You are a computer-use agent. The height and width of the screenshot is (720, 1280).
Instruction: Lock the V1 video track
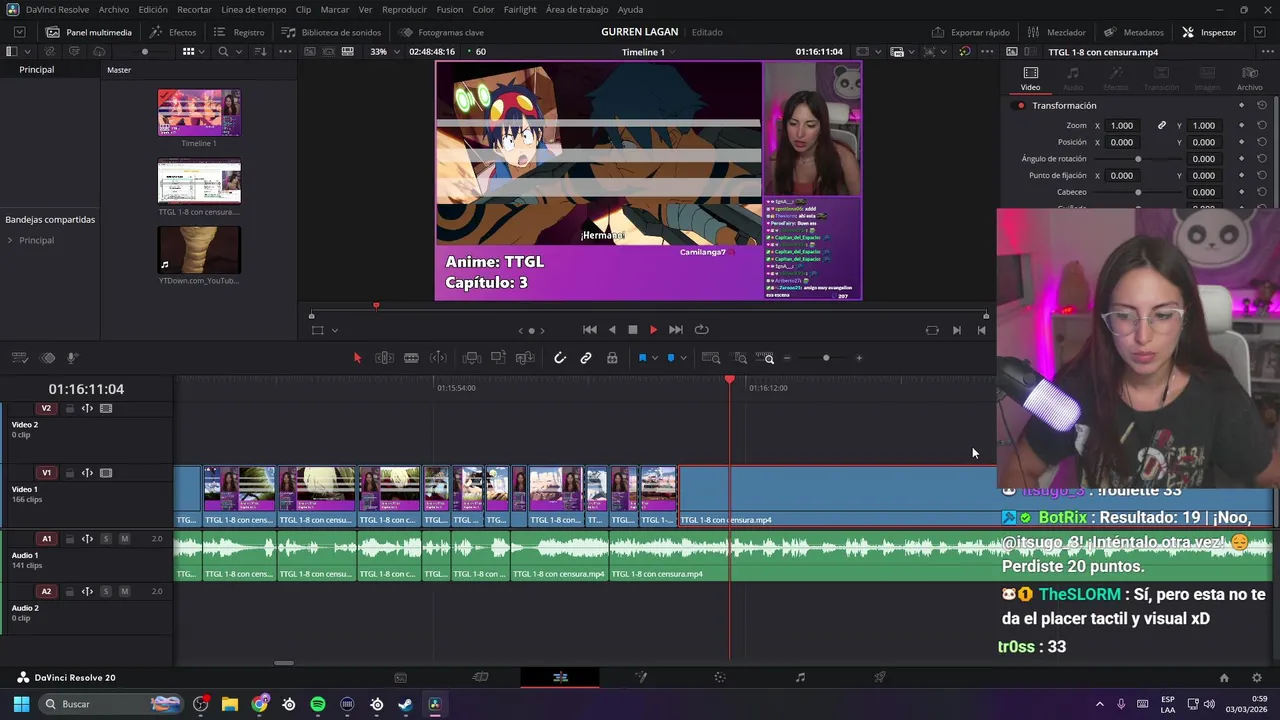(x=69, y=473)
